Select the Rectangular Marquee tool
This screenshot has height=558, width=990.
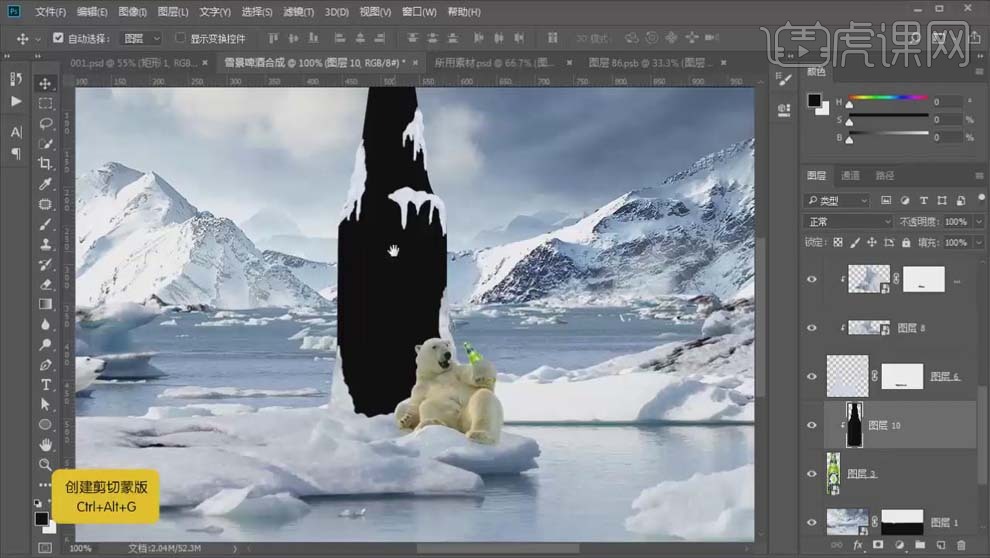46,104
